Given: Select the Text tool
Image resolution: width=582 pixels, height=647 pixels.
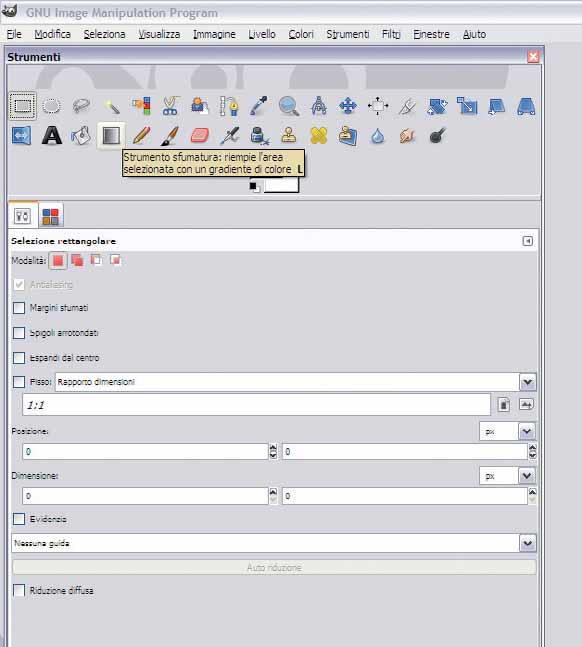Looking at the screenshot, I should pos(52,135).
